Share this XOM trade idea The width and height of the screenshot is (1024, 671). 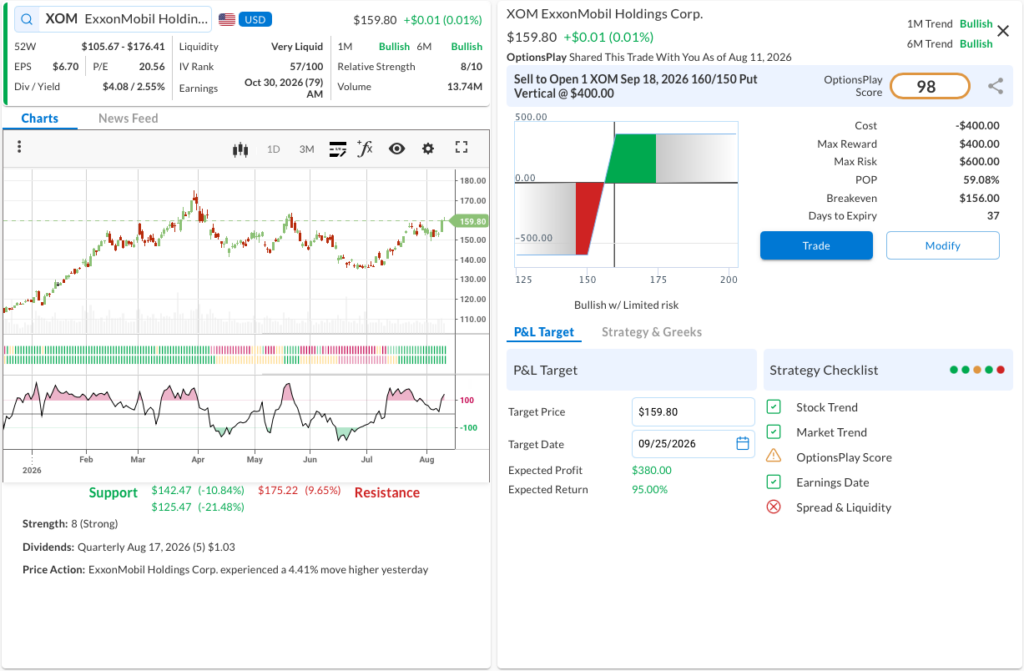(x=995, y=86)
